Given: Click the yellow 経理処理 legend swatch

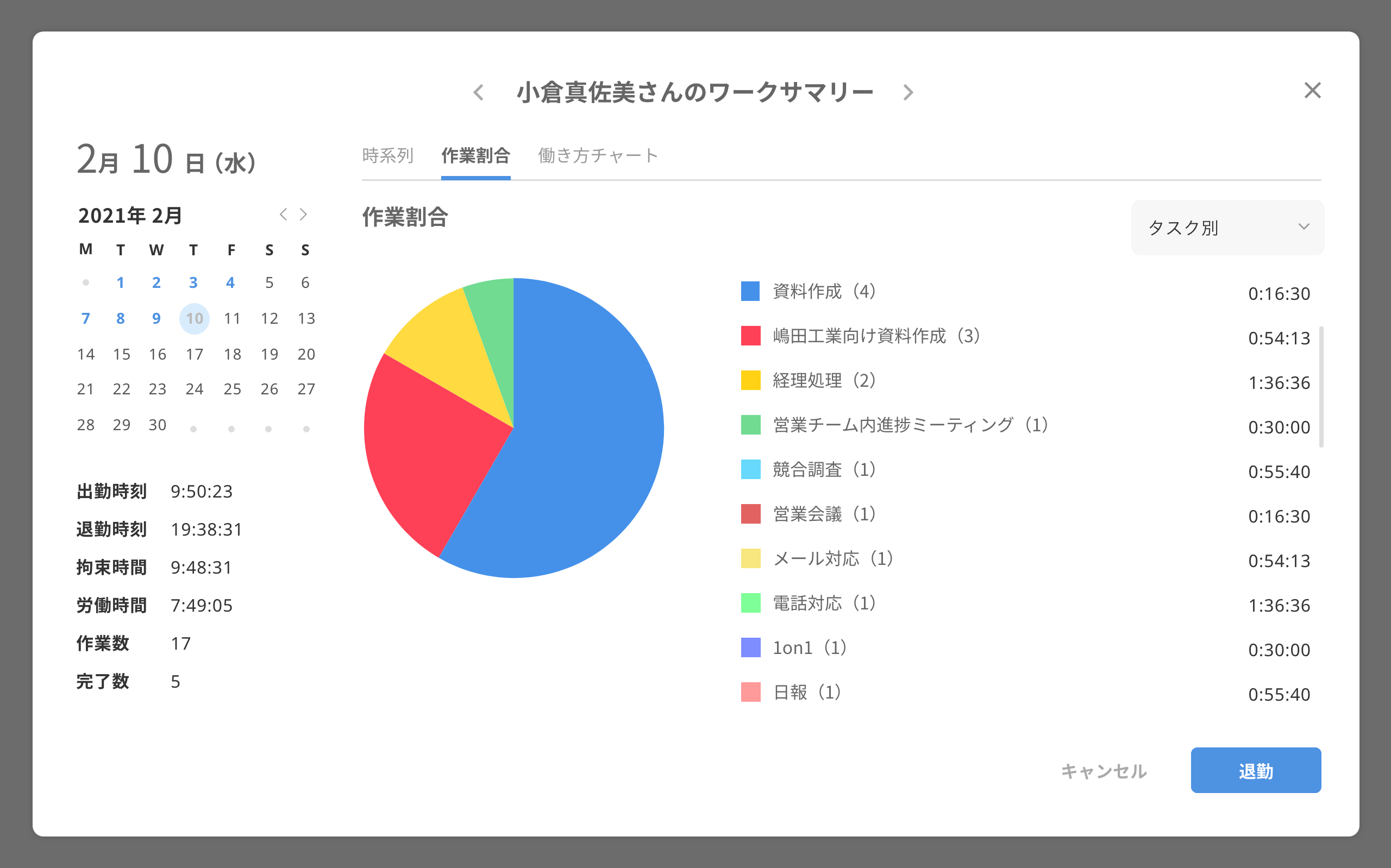Looking at the screenshot, I should [750, 381].
